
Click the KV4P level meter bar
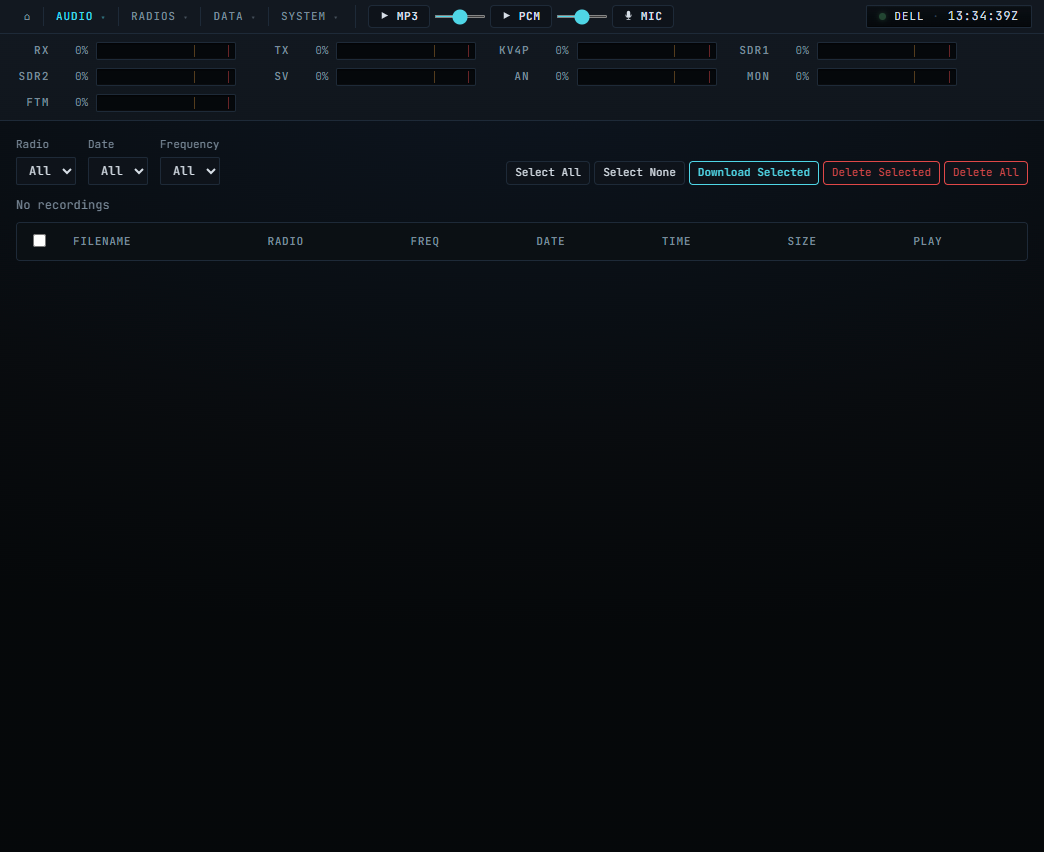tap(647, 51)
